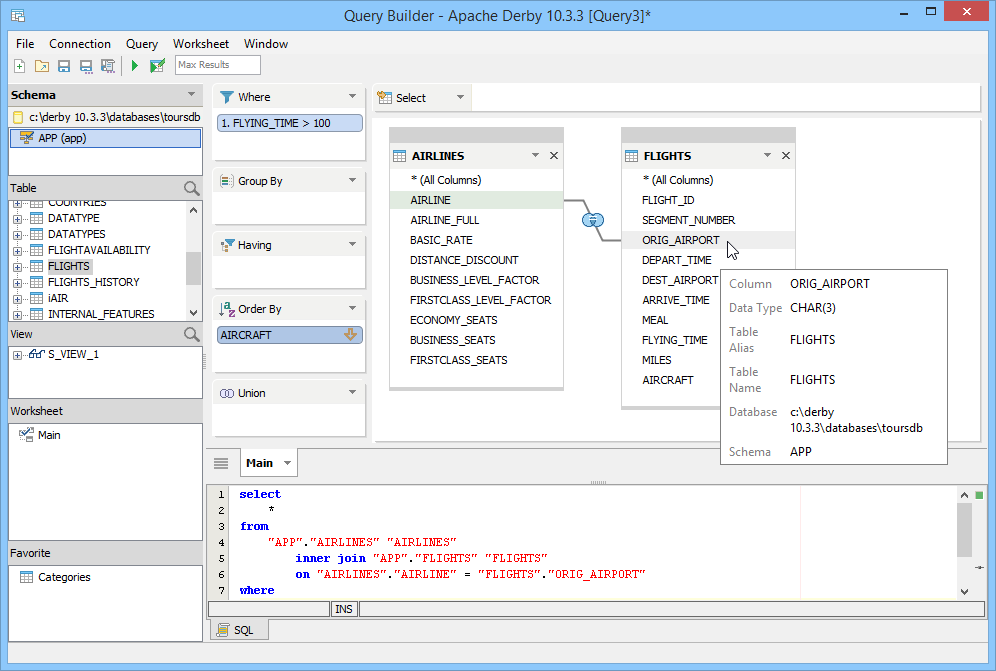This screenshot has width=996, height=671.
Task: Click the Max Results input field
Action: point(218,65)
